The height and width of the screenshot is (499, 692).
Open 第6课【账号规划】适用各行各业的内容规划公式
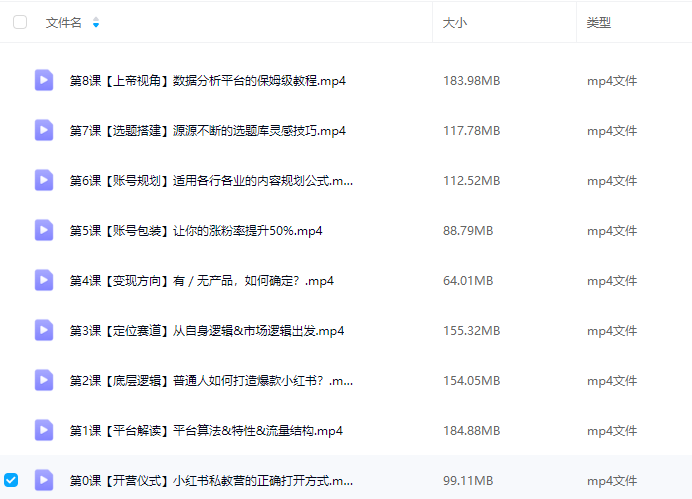211,180
